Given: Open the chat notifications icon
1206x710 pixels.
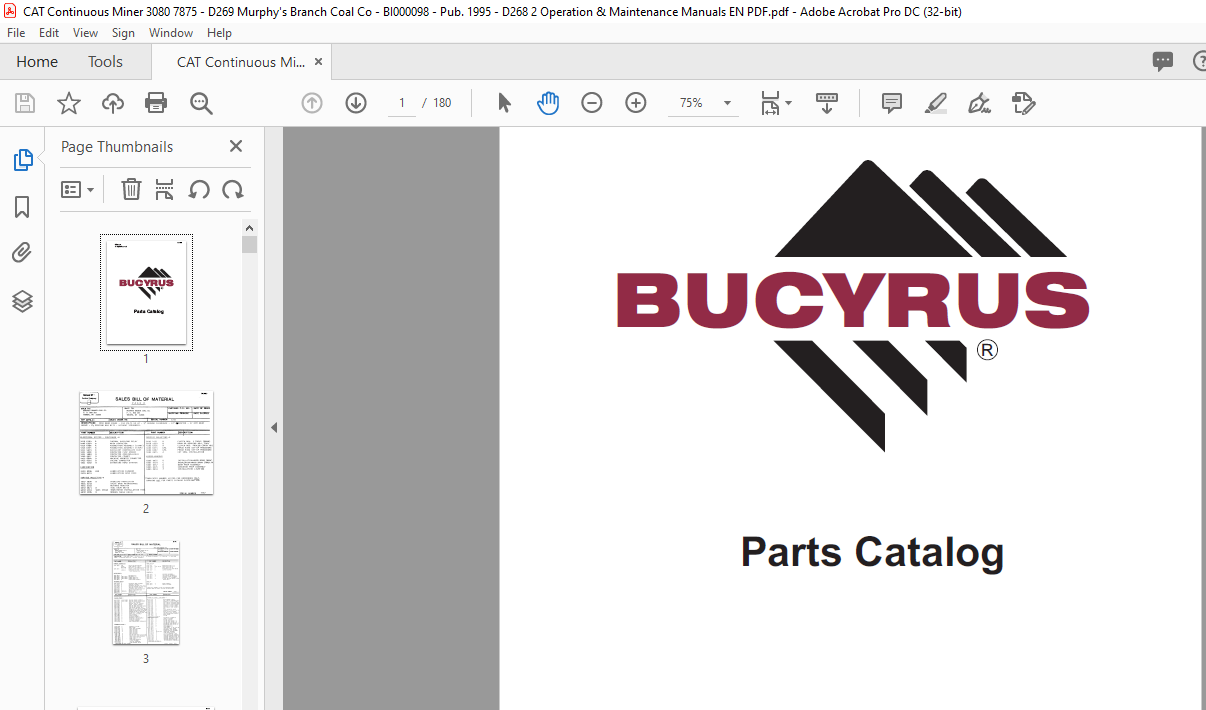Looking at the screenshot, I should [x=1162, y=61].
